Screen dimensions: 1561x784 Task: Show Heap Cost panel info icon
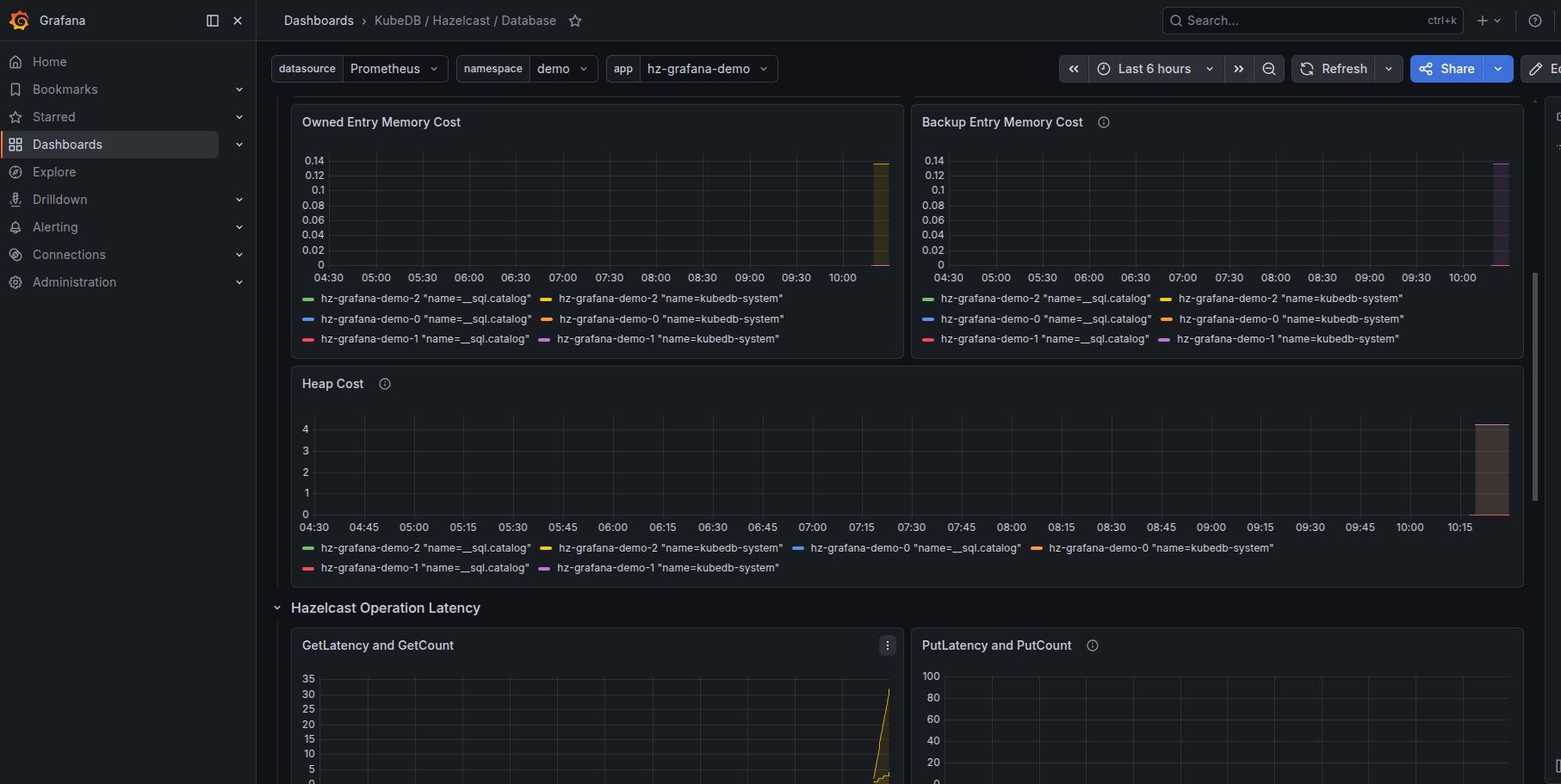[385, 384]
